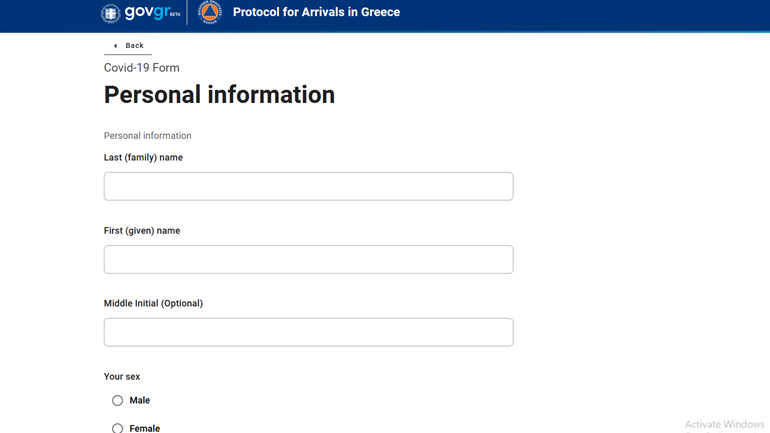Click the orange Civil Protection triangle logo
Screen dimensions: 770x433
pos(209,13)
